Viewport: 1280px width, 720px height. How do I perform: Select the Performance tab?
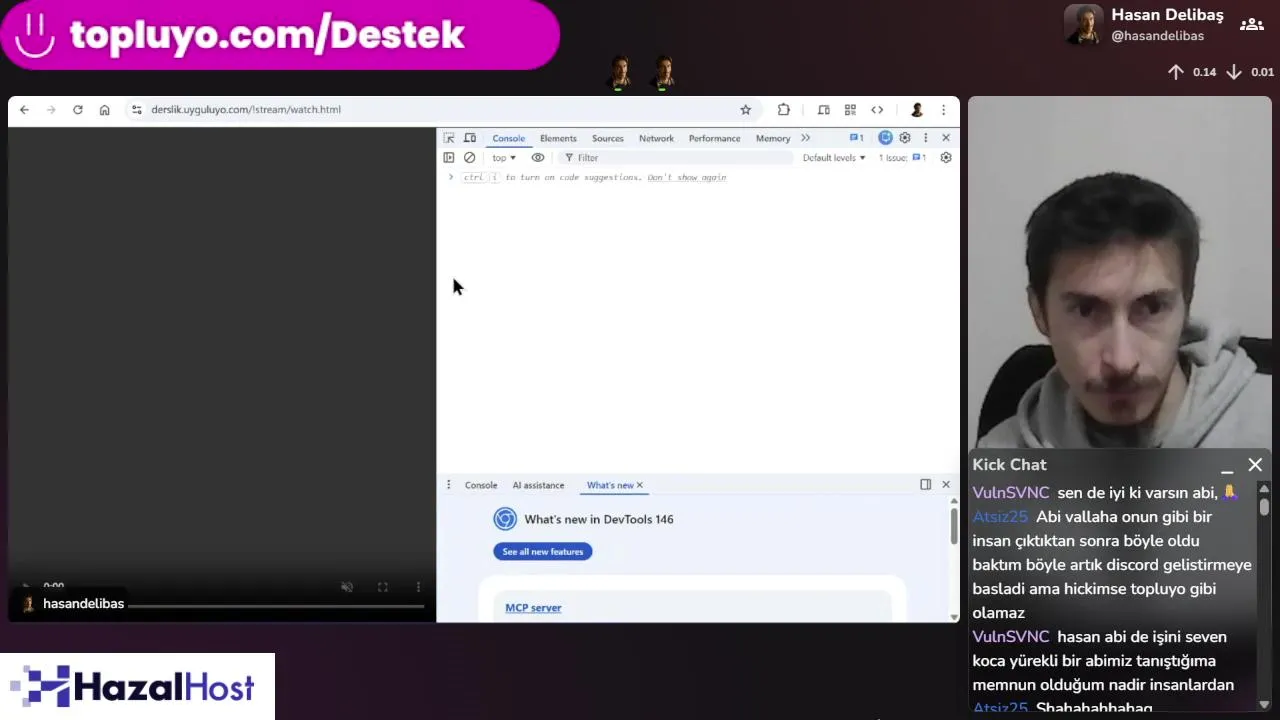point(714,138)
